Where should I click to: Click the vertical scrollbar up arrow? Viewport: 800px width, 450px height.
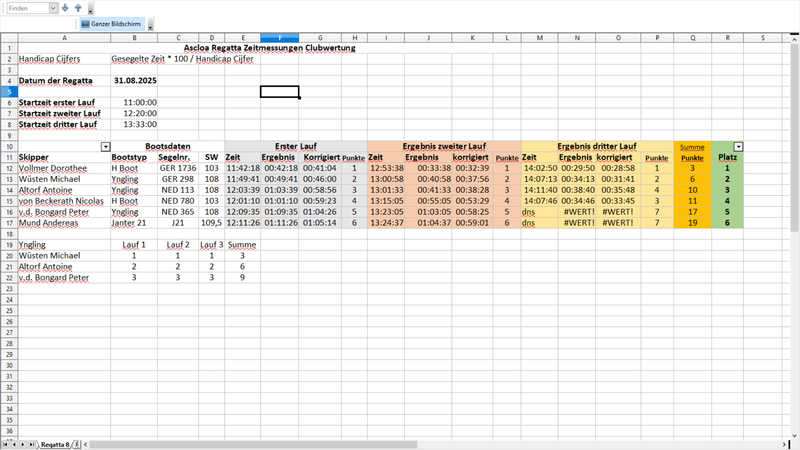point(794,38)
